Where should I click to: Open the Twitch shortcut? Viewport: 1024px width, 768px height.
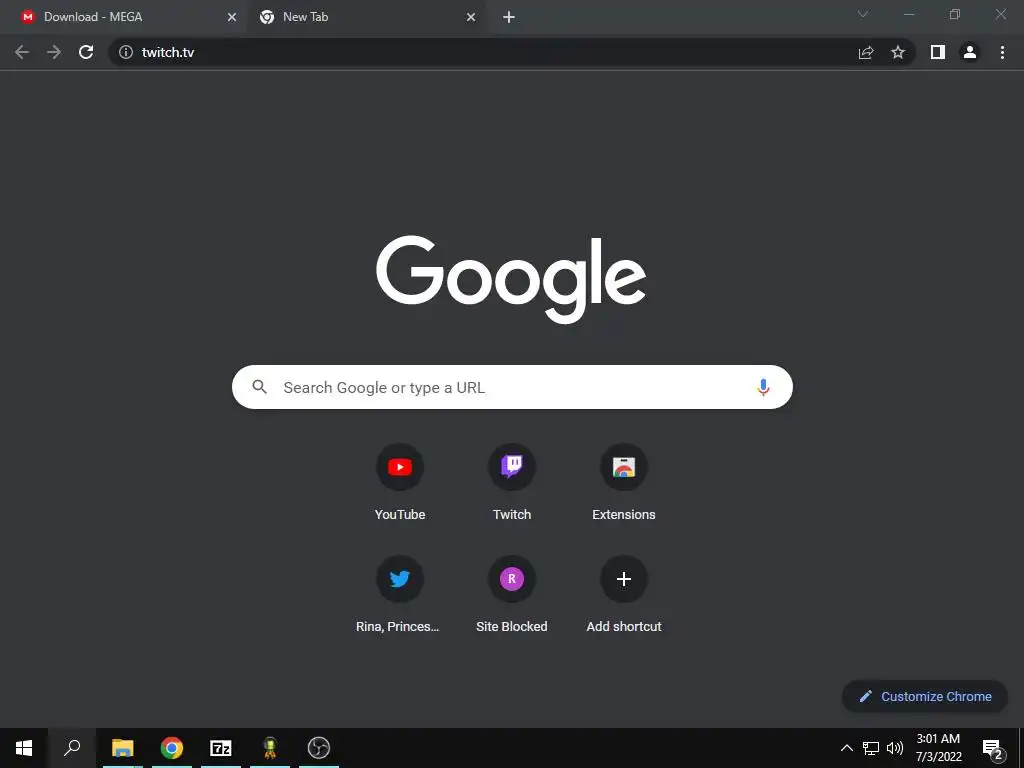(x=512, y=483)
